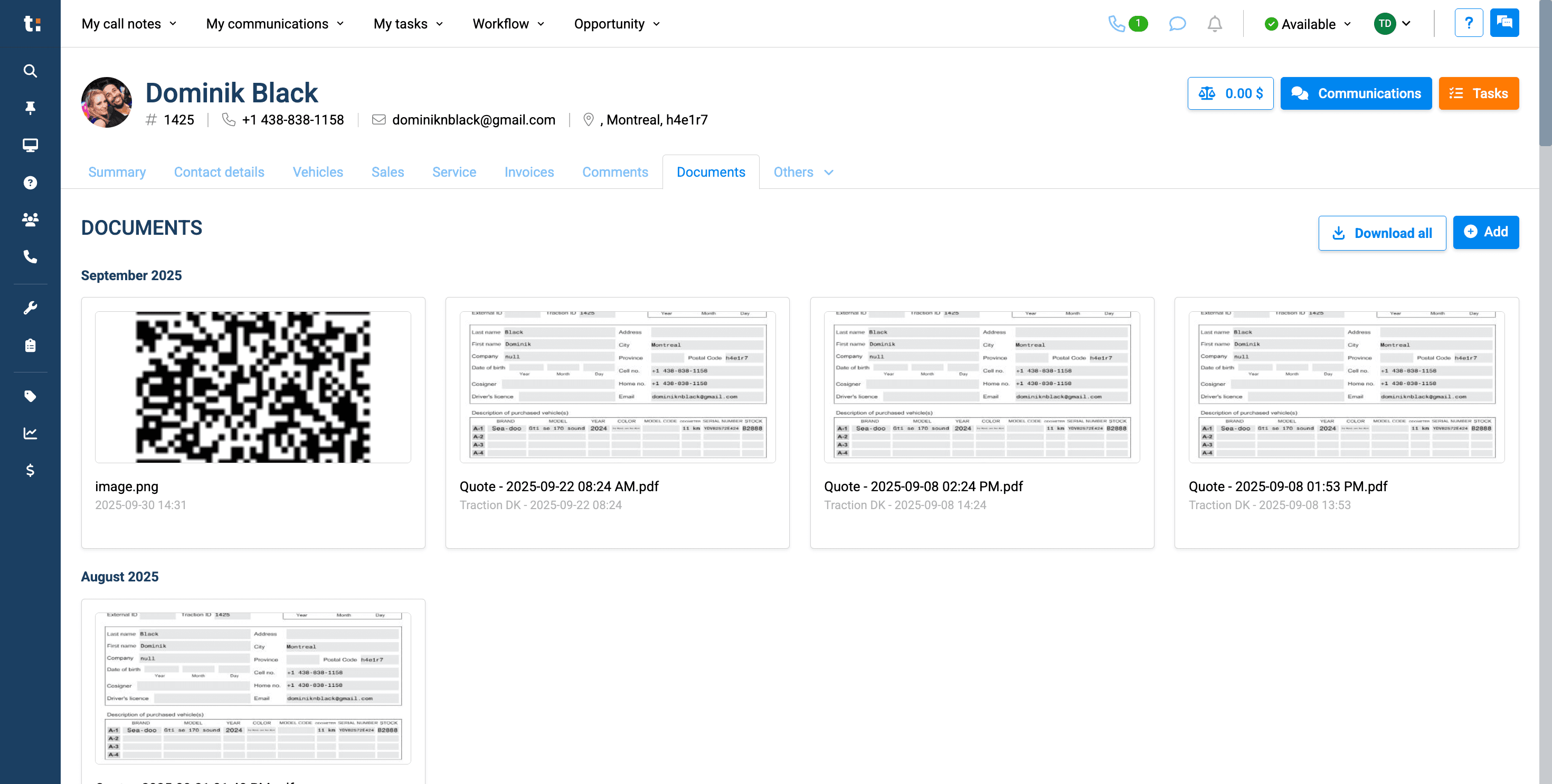The height and width of the screenshot is (784, 1552).
Task: Switch to the Sales tab
Action: [x=388, y=172]
